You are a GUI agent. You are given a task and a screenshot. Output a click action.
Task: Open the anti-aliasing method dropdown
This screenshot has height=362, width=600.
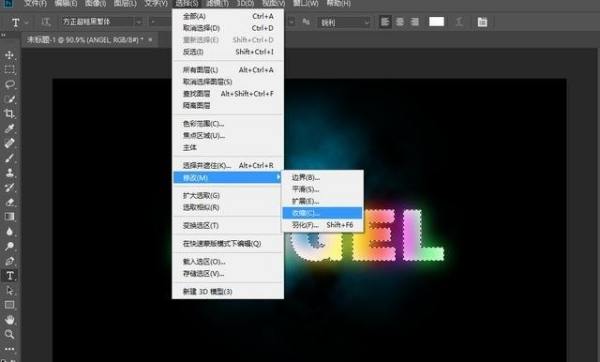pyautogui.click(x=344, y=23)
